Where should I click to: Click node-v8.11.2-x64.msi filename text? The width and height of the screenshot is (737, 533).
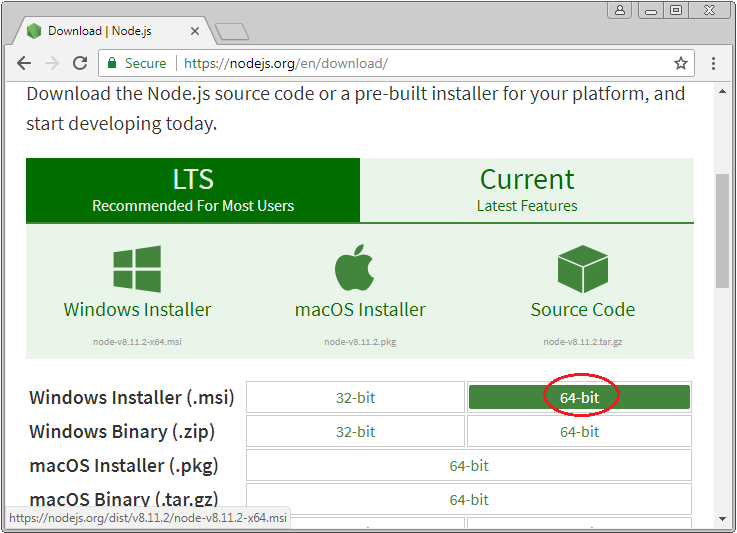(x=137, y=342)
